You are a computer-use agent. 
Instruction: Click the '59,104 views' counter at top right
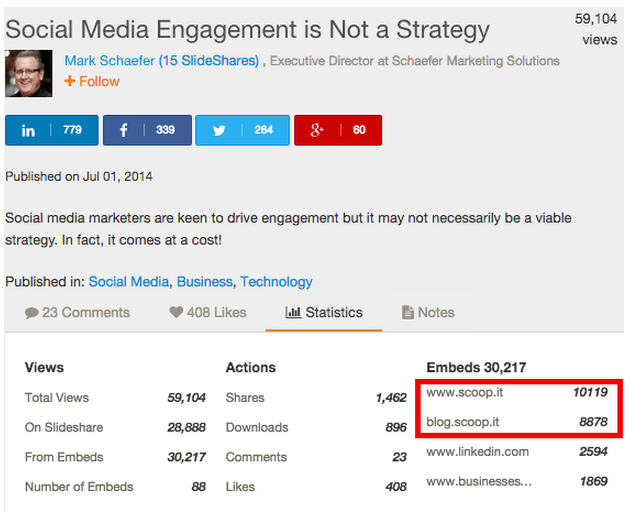[x=596, y=29]
